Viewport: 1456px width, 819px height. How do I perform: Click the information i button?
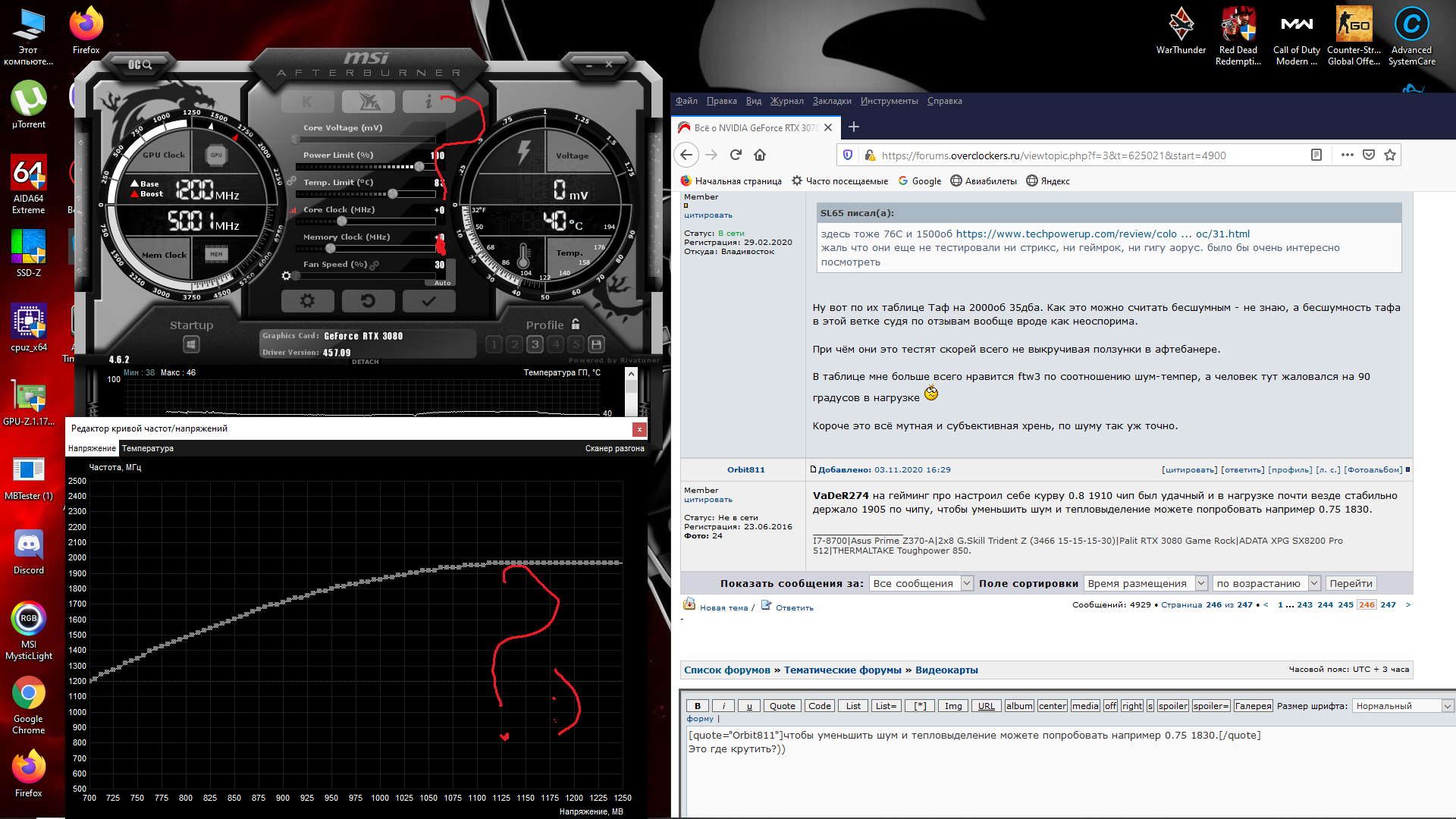click(x=428, y=101)
